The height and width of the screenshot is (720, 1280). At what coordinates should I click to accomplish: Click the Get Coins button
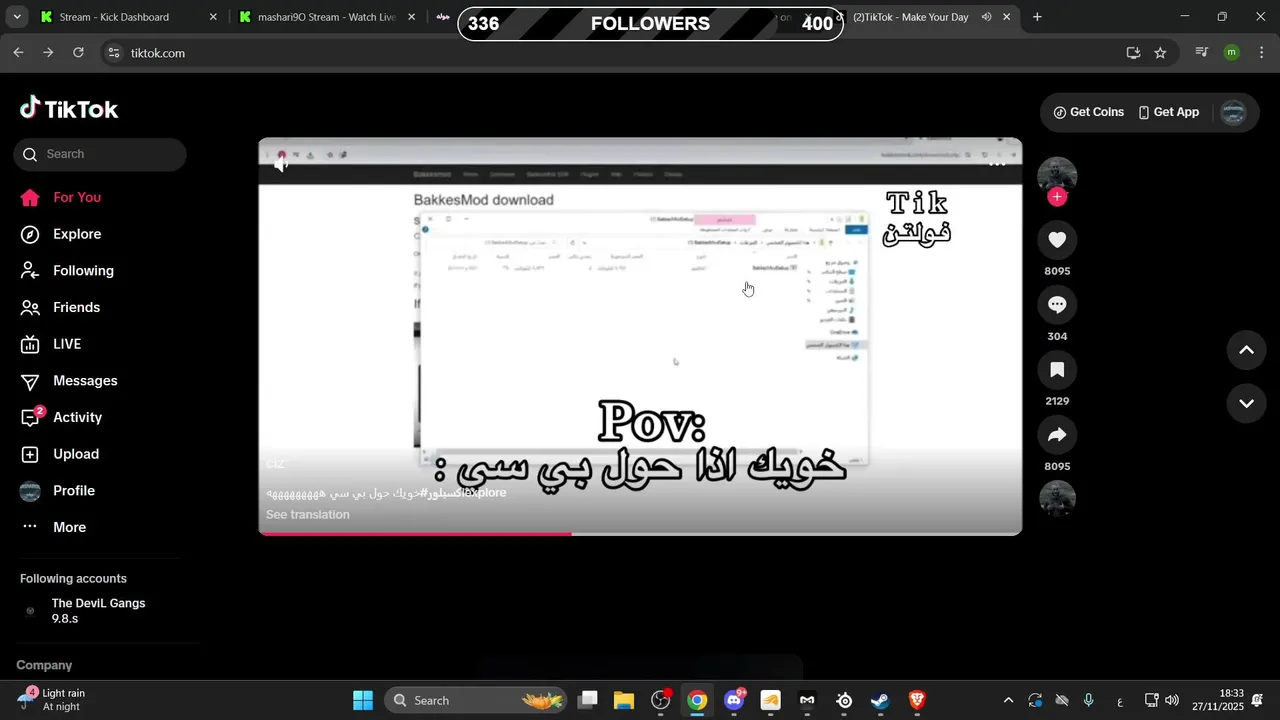[1089, 112]
